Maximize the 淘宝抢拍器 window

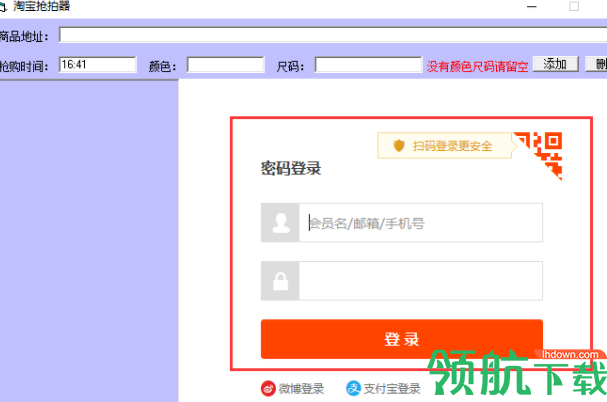tap(574, 6)
